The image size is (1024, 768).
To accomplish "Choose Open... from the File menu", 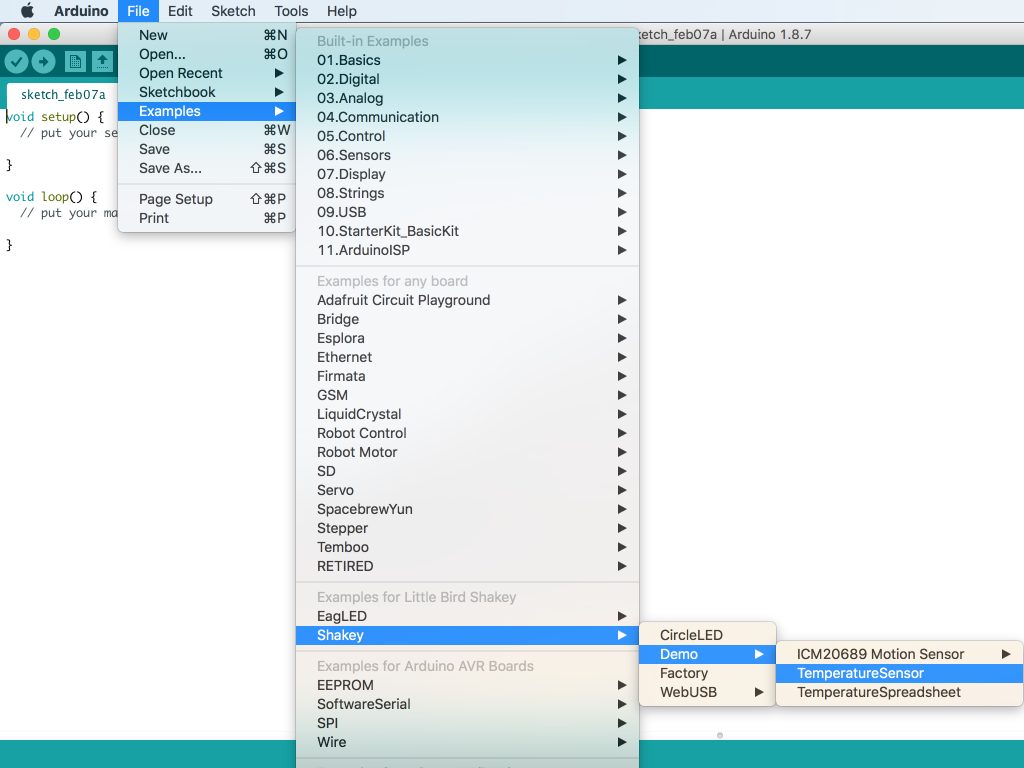I will click(207, 54).
